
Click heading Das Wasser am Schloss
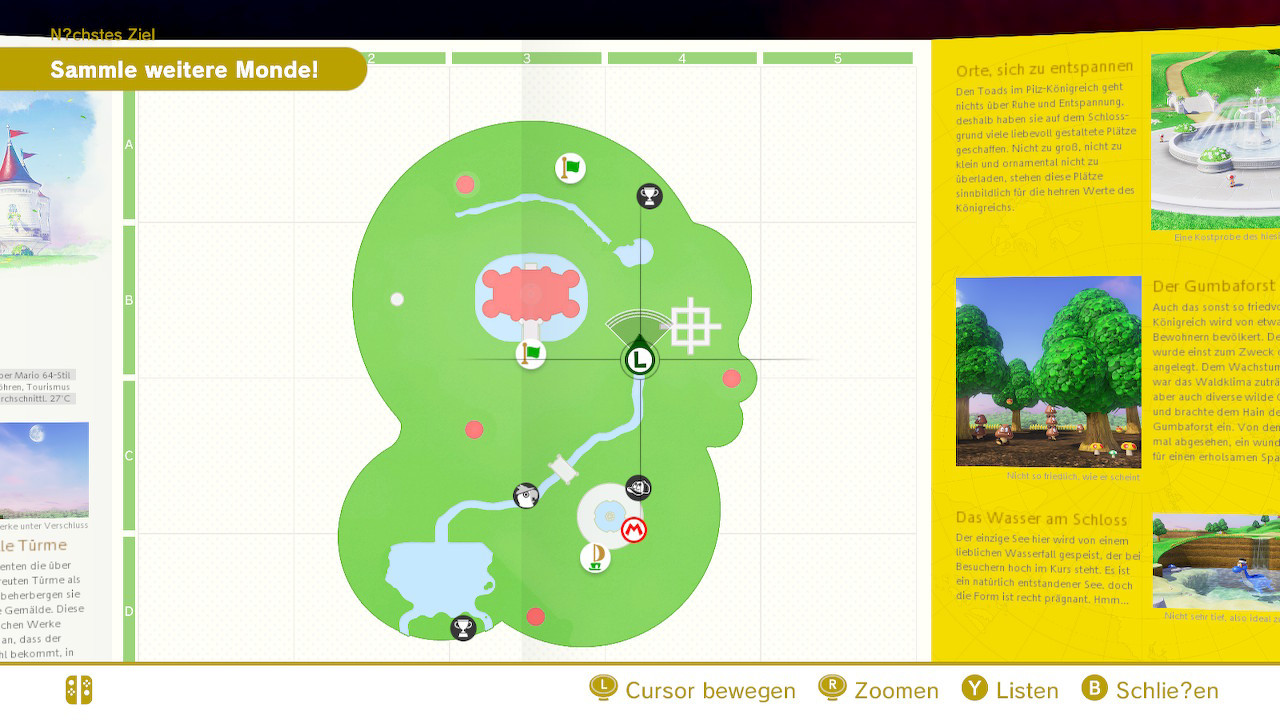1041,518
